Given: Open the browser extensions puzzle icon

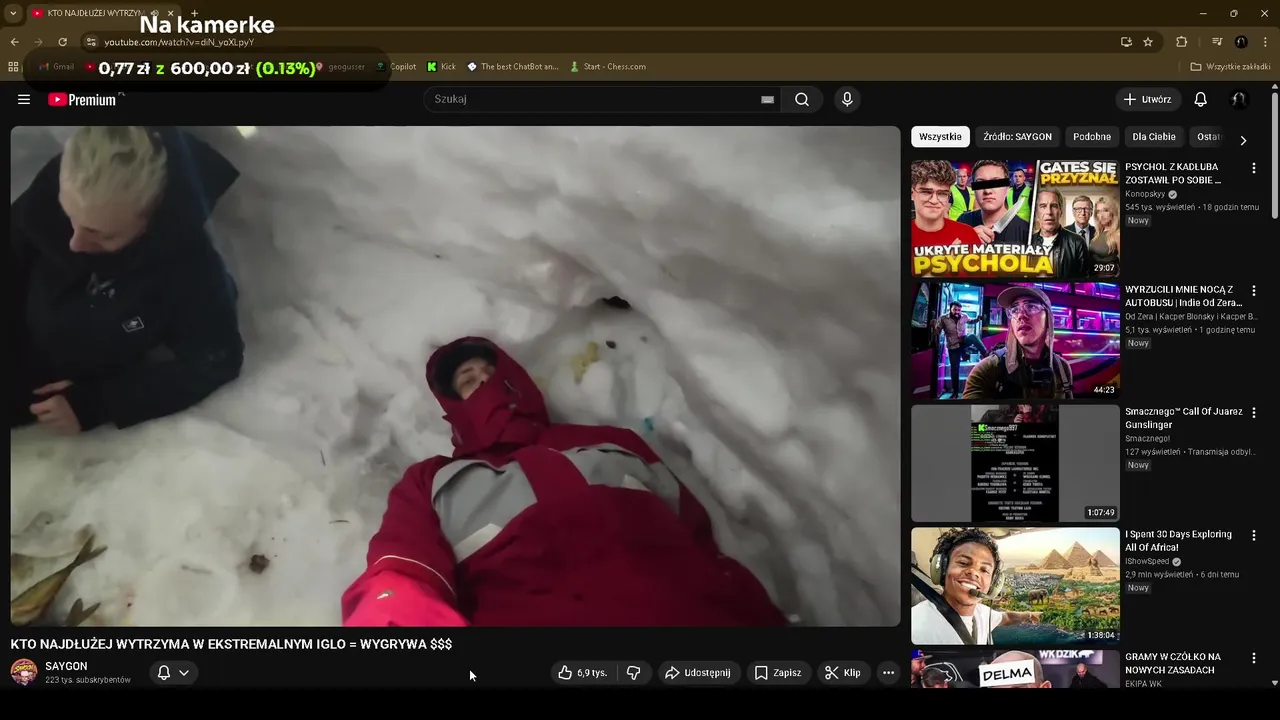Looking at the screenshot, I should 1181,42.
